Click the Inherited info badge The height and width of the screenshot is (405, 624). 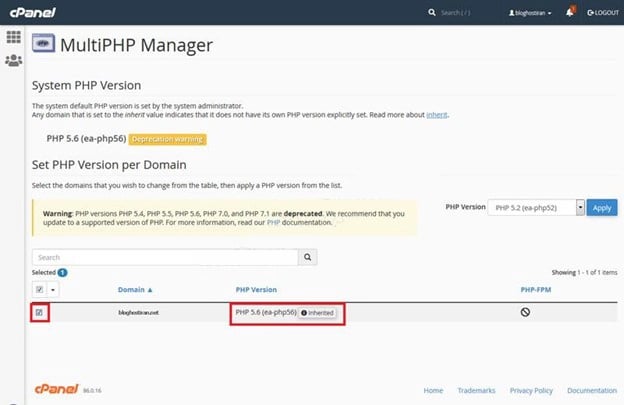click(x=317, y=313)
